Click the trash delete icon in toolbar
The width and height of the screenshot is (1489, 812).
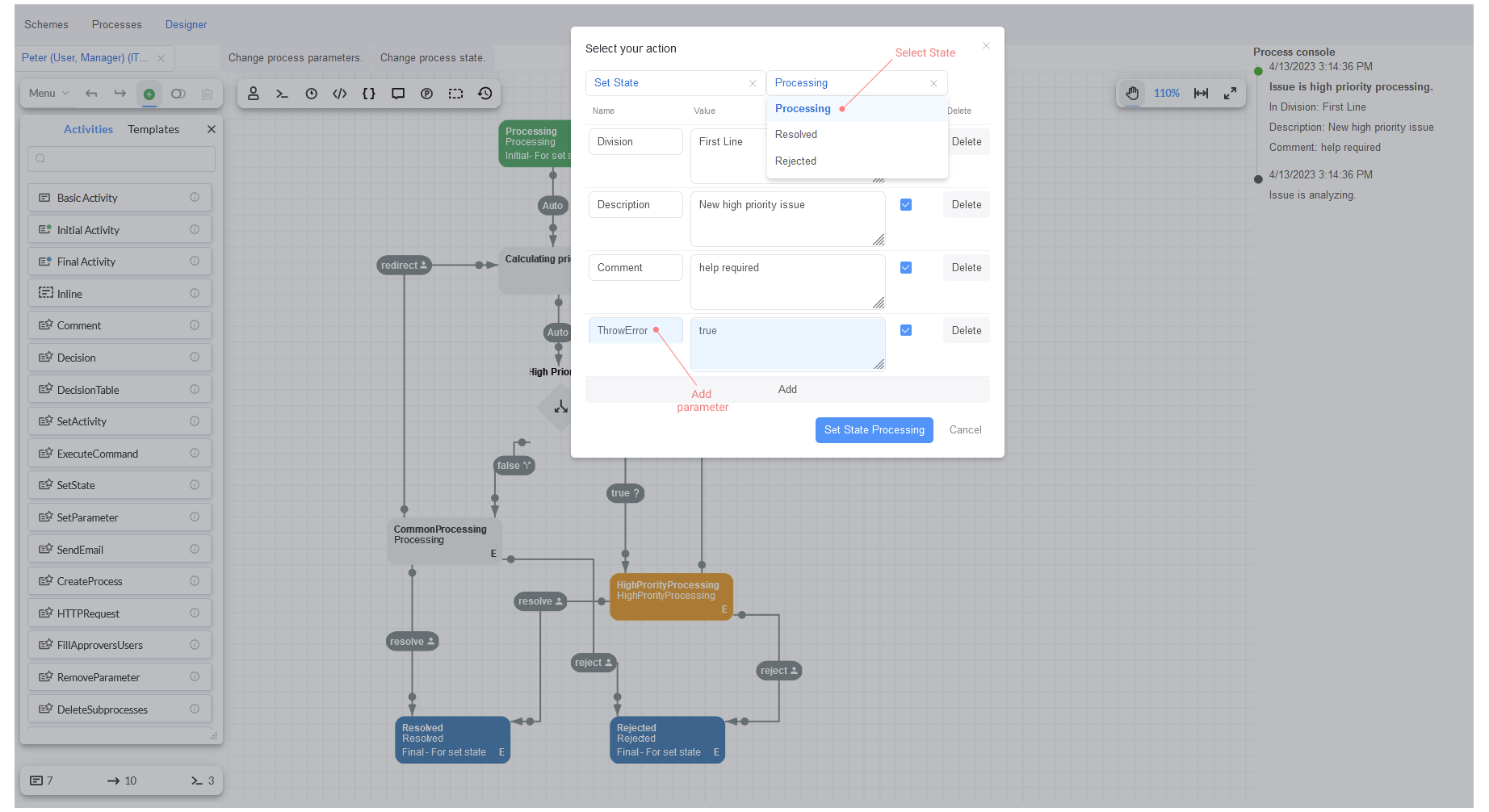tap(208, 94)
